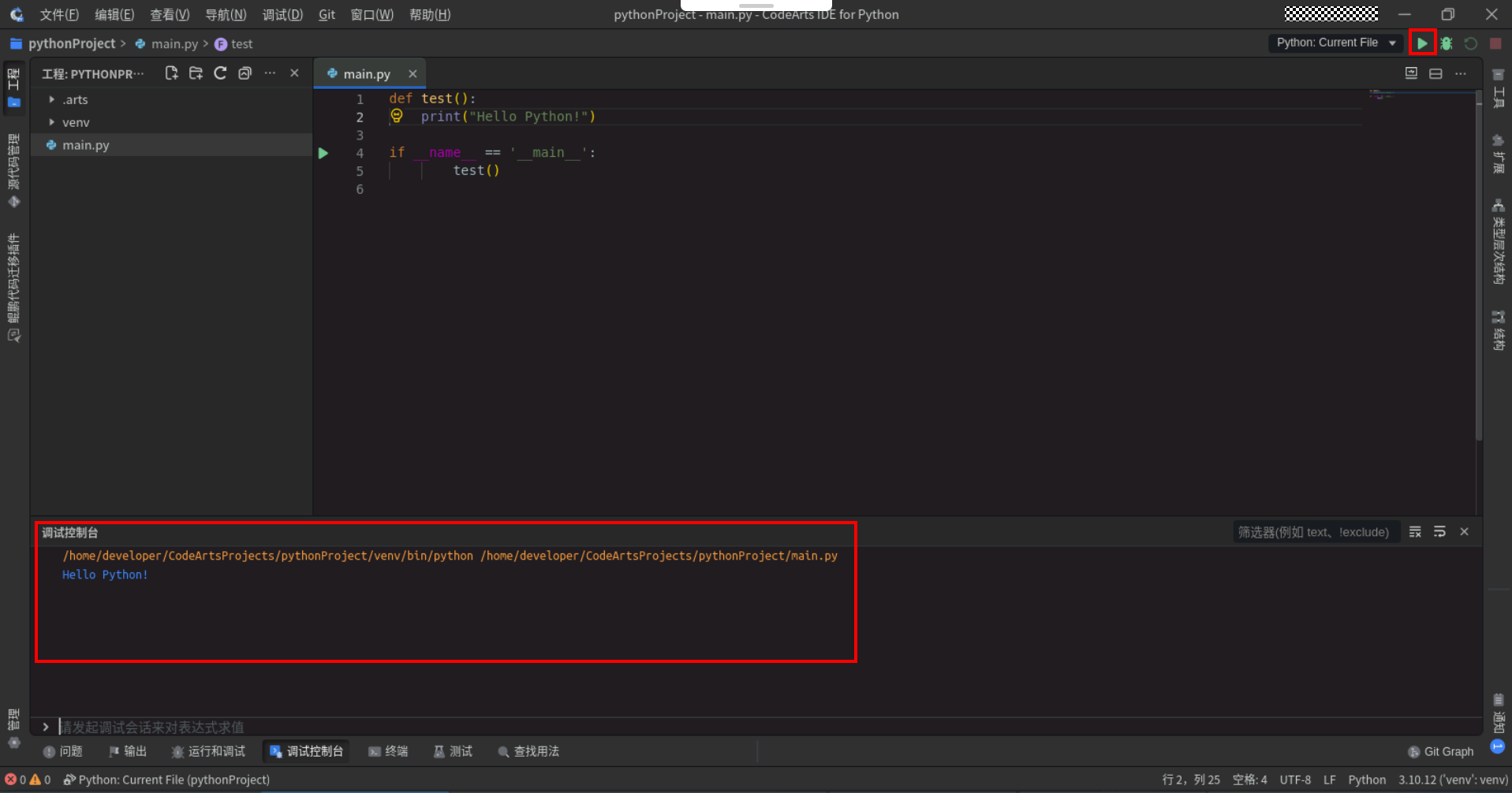Toggle word wrap in debug console

click(x=1439, y=532)
